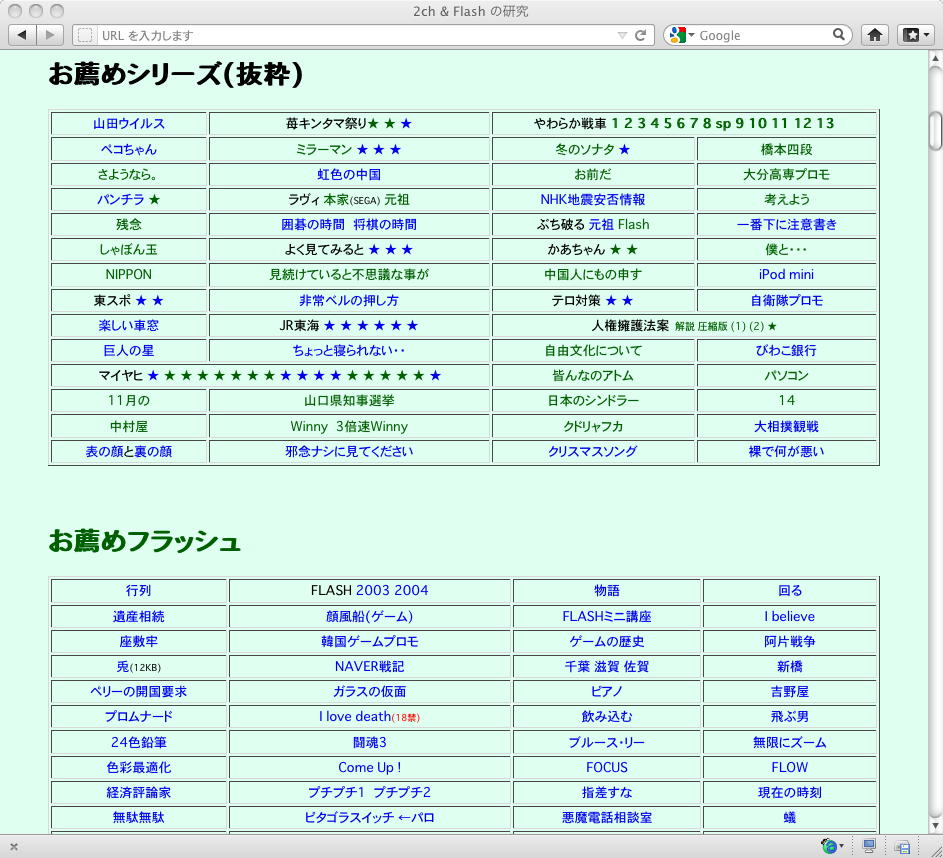Open the NAVER戦記 link
This screenshot has width=943, height=858.
pyautogui.click(x=369, y=667)
